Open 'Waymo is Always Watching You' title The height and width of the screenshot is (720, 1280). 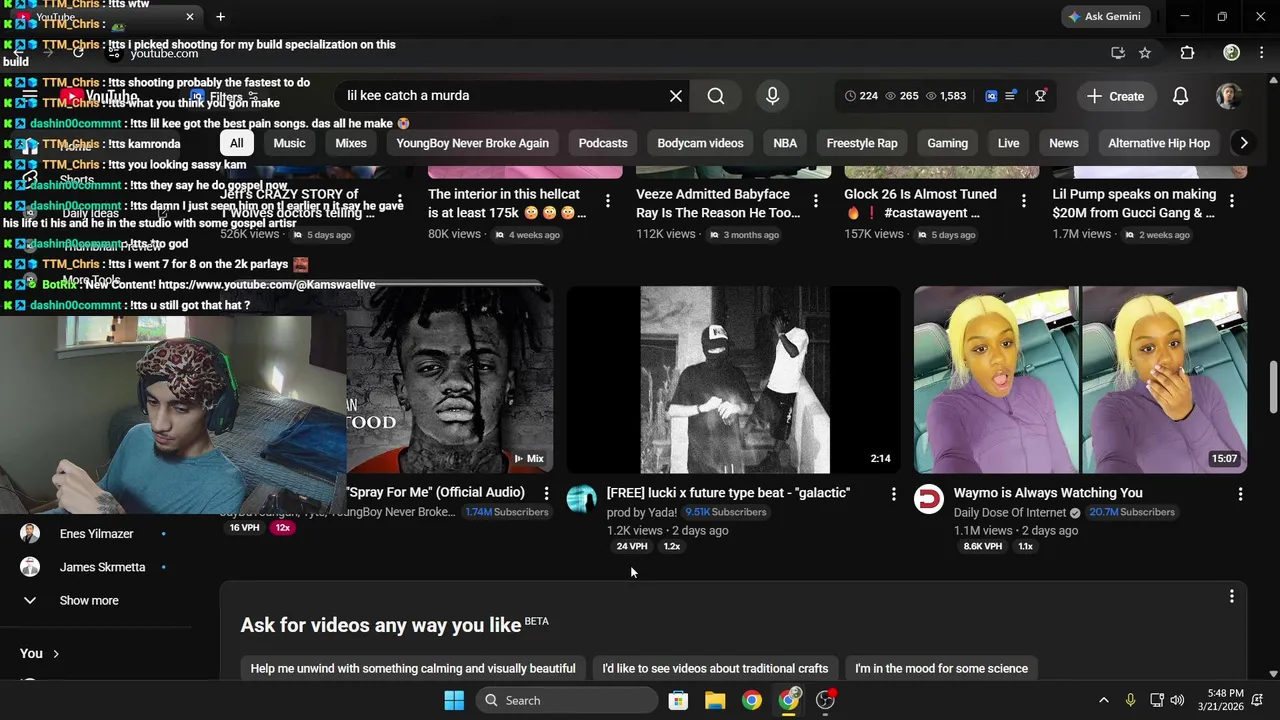point(1047,493)
